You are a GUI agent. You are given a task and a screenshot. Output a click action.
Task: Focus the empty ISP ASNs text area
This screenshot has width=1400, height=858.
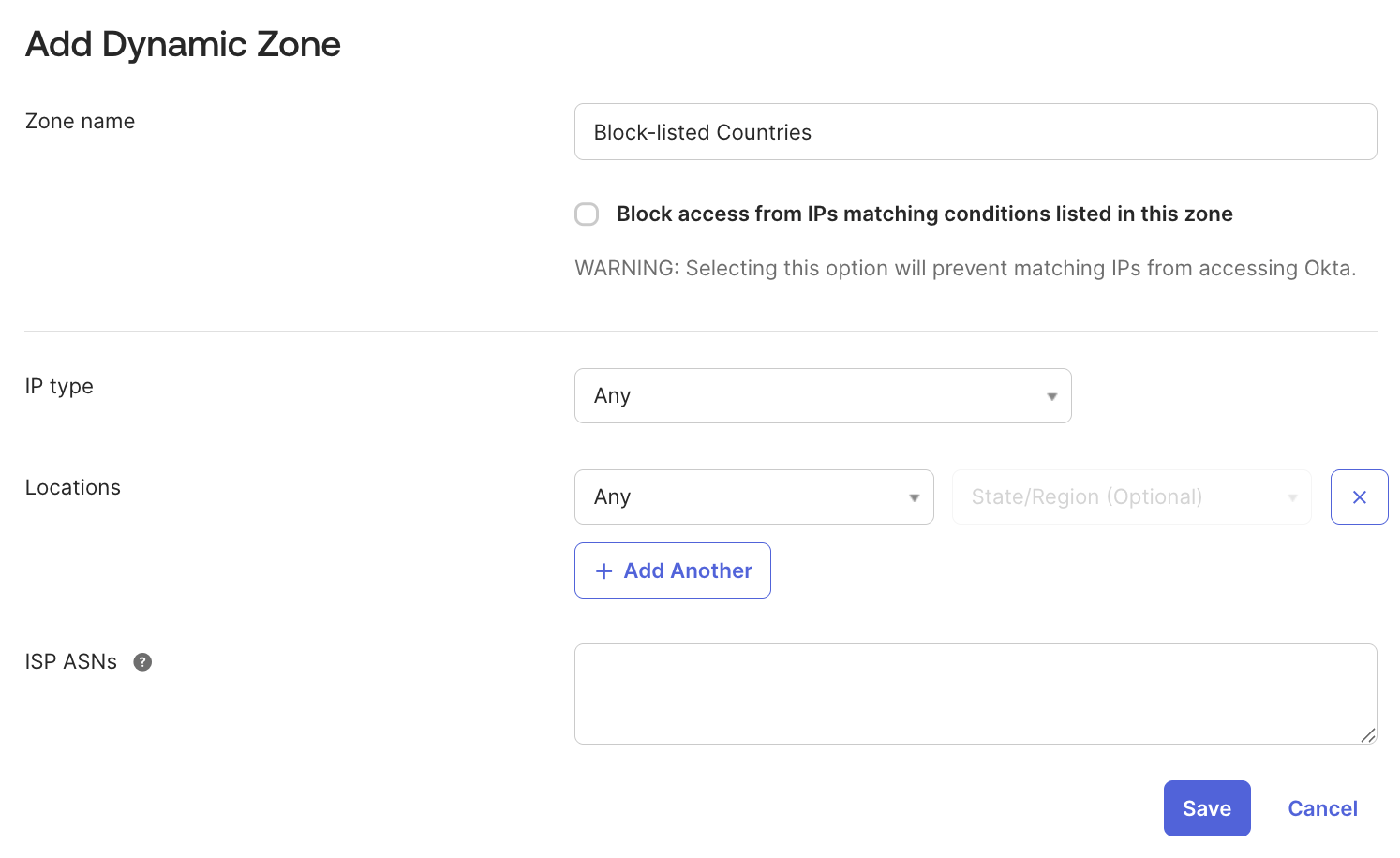tap(975, 693)
